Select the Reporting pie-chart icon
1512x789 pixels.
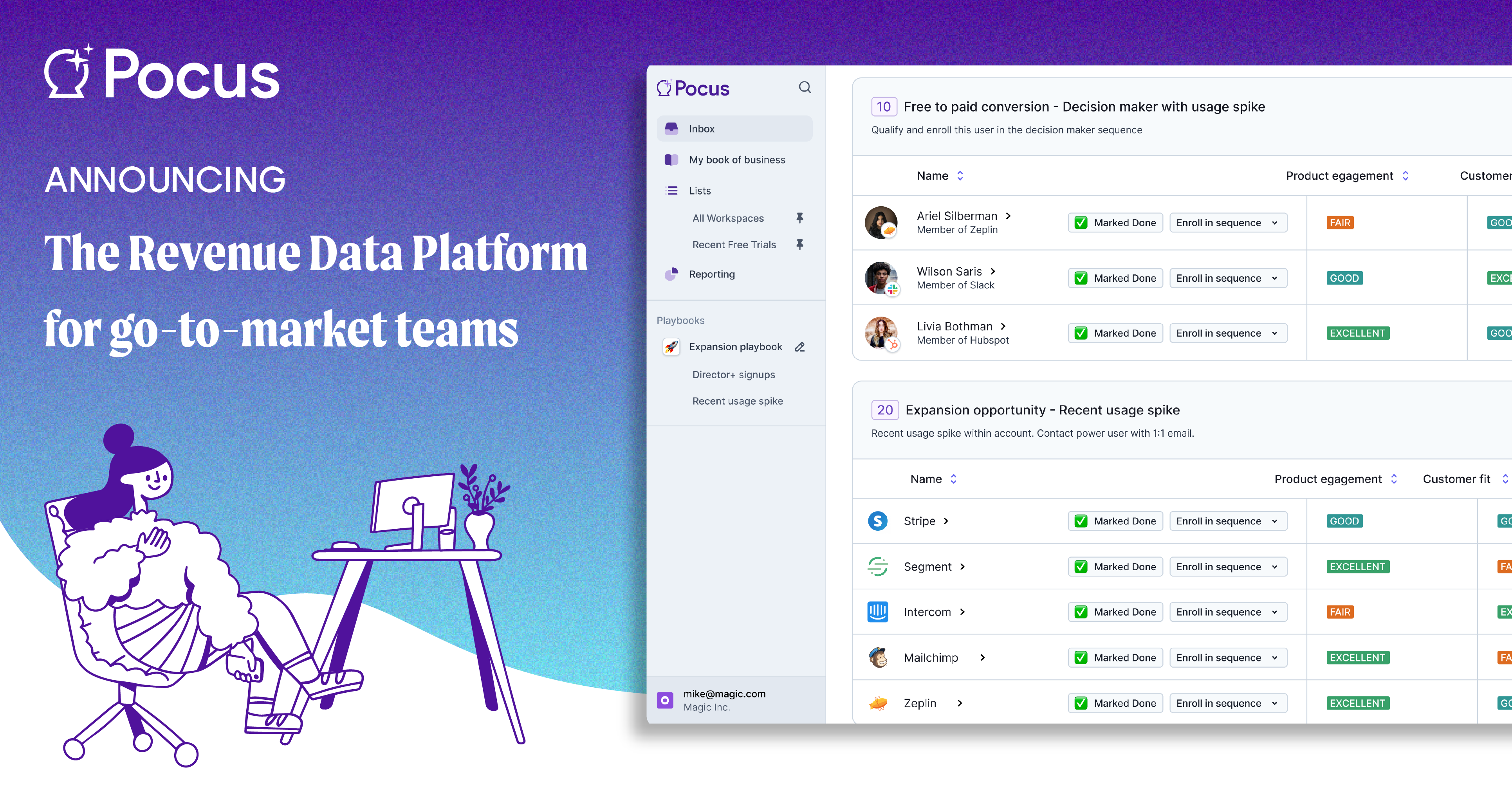[x=671, y=274]
